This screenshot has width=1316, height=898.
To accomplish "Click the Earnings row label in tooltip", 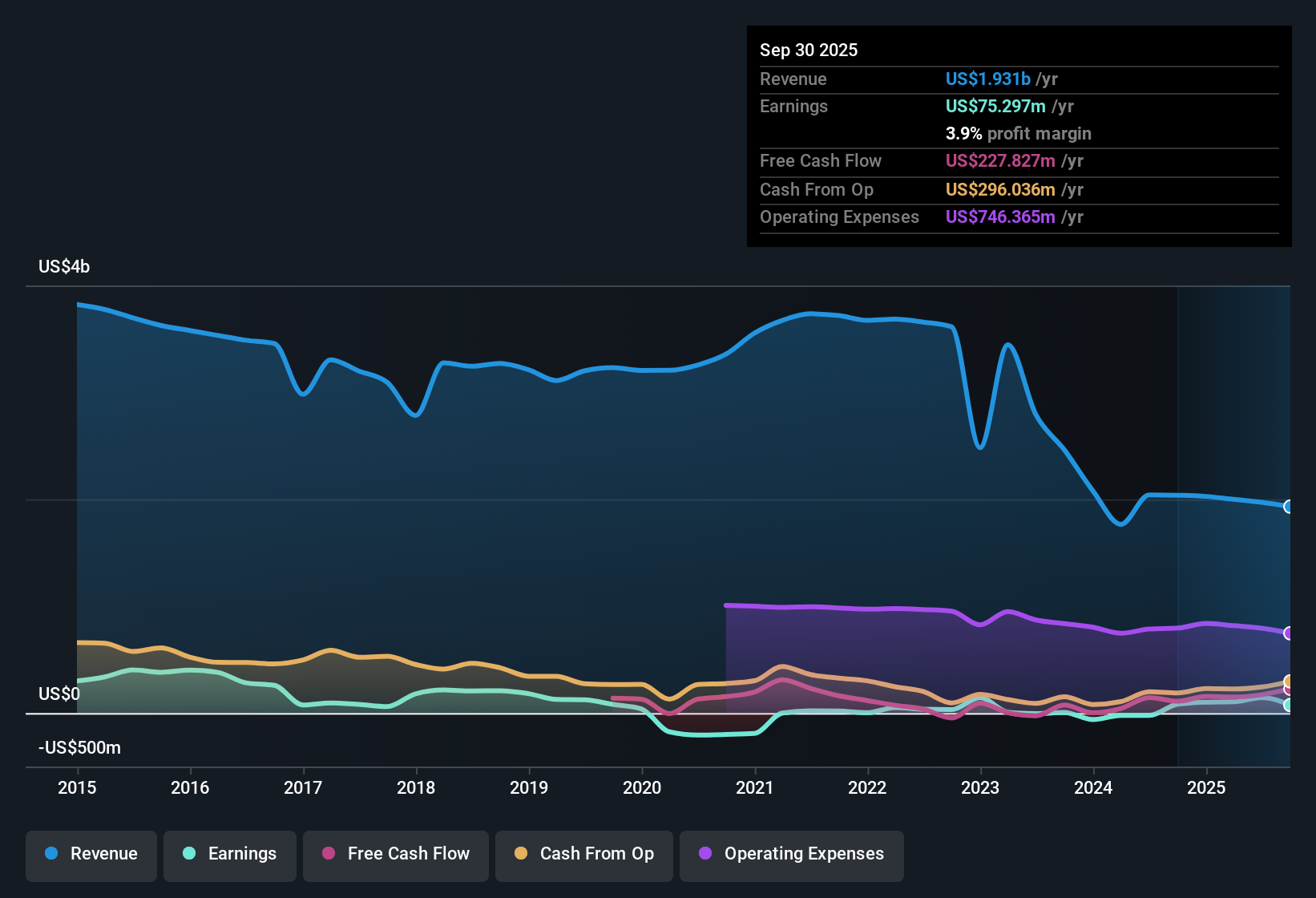I will point(793,106).
